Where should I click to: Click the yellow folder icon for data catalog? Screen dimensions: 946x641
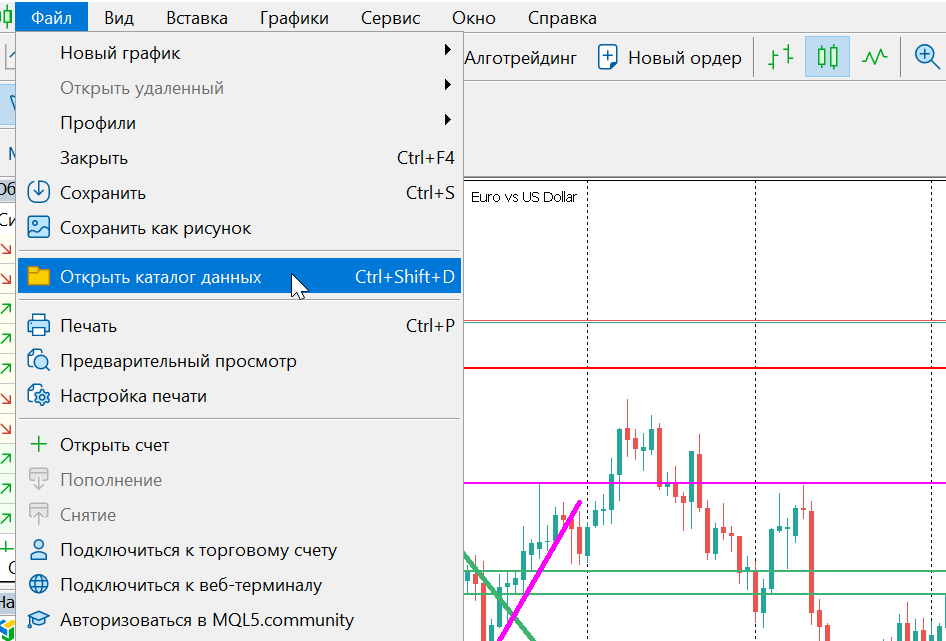(x=39, y=276)
